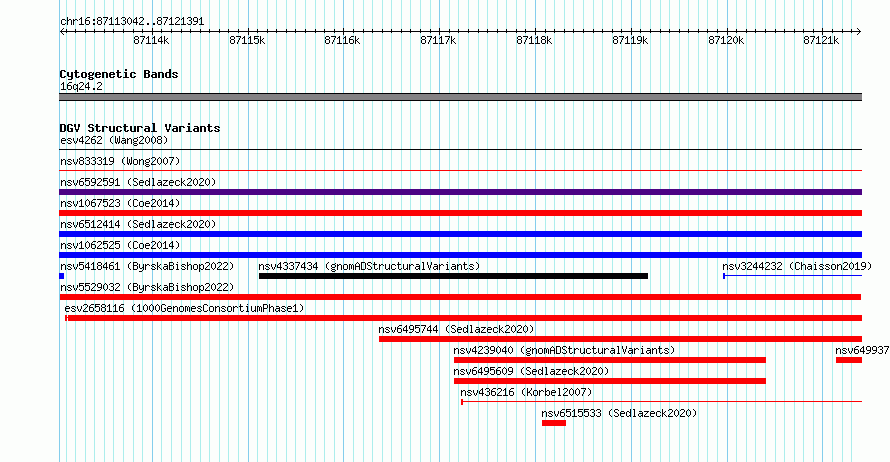Open the esv2658116 (1000GenomesConsortiumPhase1) label
Viewport: 890px width, 462px height.
click(x=184, y=308)
